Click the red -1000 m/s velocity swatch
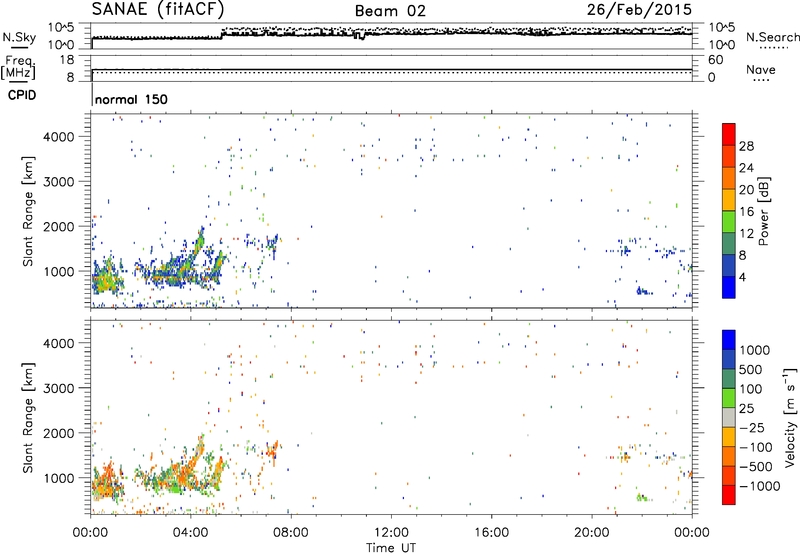The width and height of the screenshot is (800, 554). pos(729,495)
